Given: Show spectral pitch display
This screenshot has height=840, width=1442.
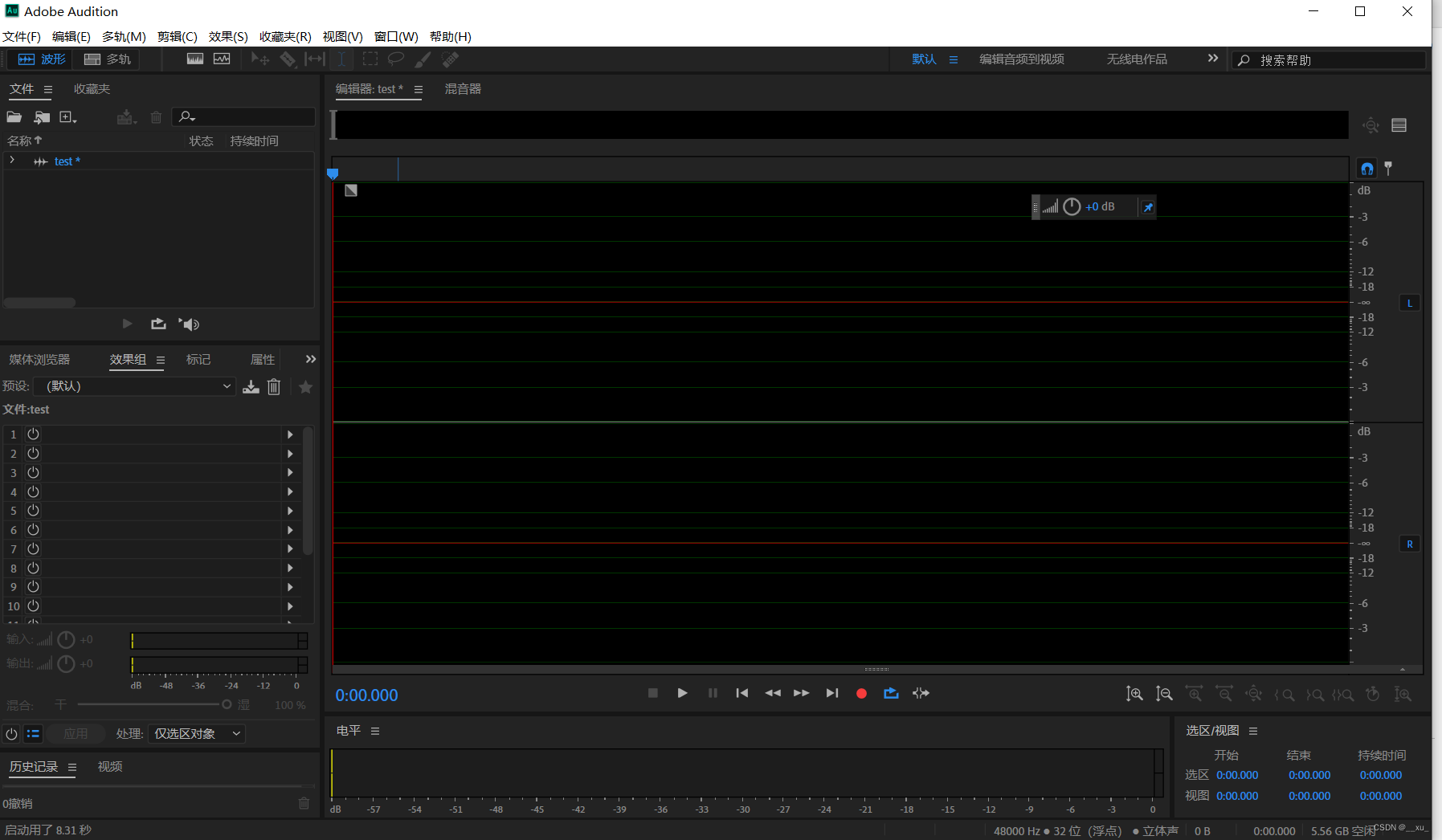Looking at the screenshot, I should (x=222, y=59).
